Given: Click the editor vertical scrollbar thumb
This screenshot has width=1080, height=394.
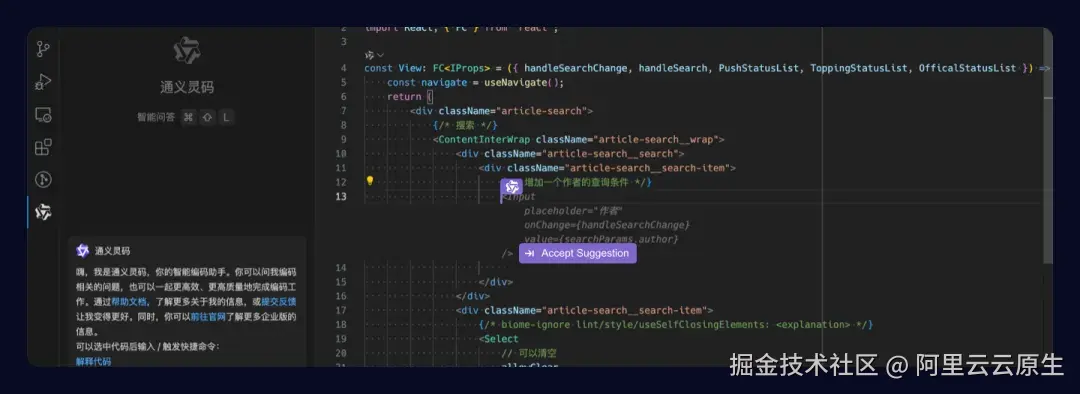Looking at the screenshot, I should (1048, 180).
